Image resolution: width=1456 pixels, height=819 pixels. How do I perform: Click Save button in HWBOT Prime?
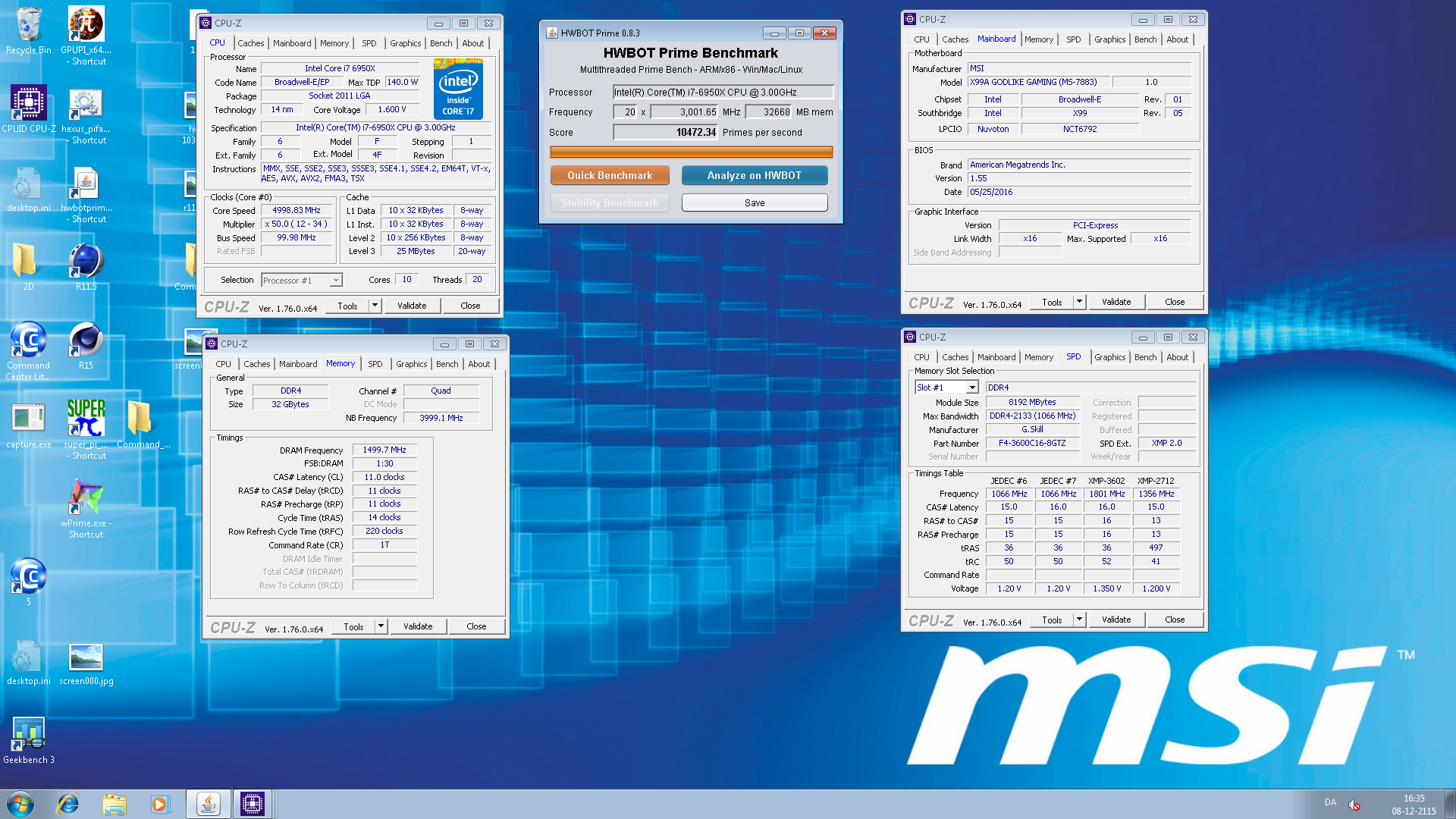pyautogui.click(x=754, y=203)
